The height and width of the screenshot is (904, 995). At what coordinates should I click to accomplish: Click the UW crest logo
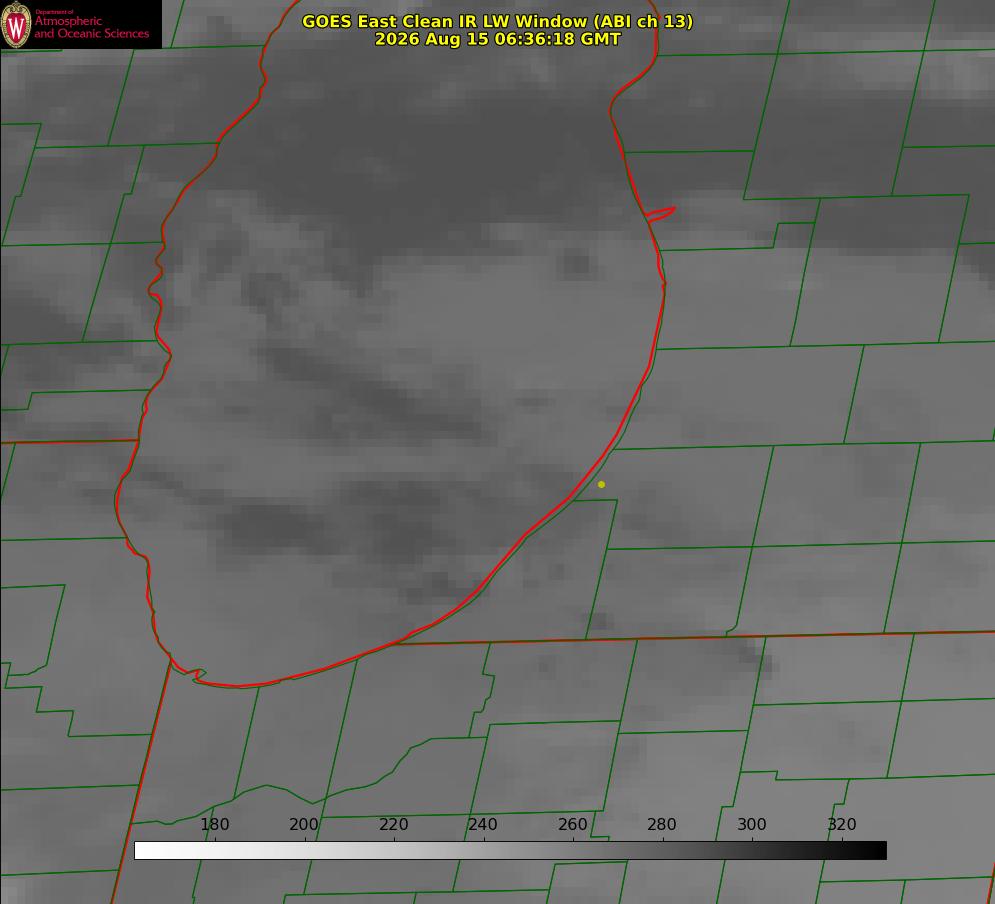pos(16,24)
